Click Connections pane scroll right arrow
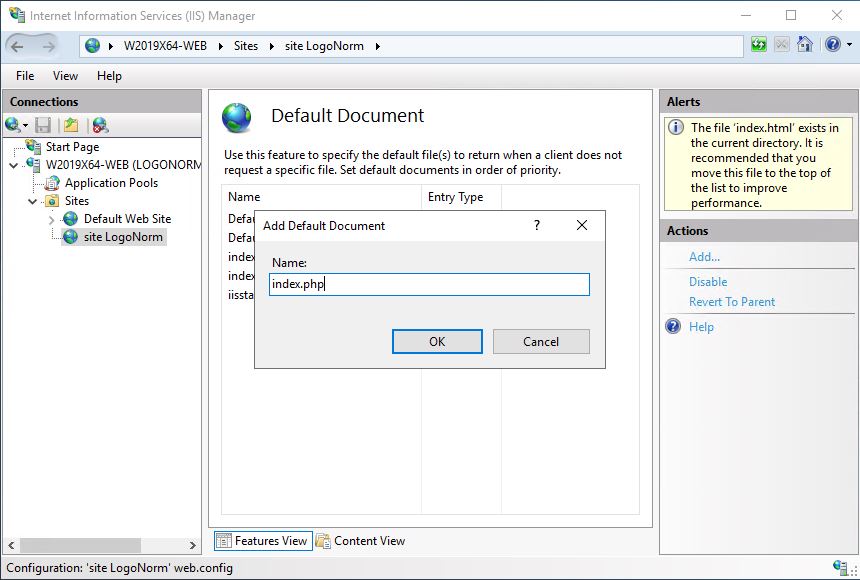The width and height of the screenshot is (860, 580). pyautogui.click(x=193, y=545)
